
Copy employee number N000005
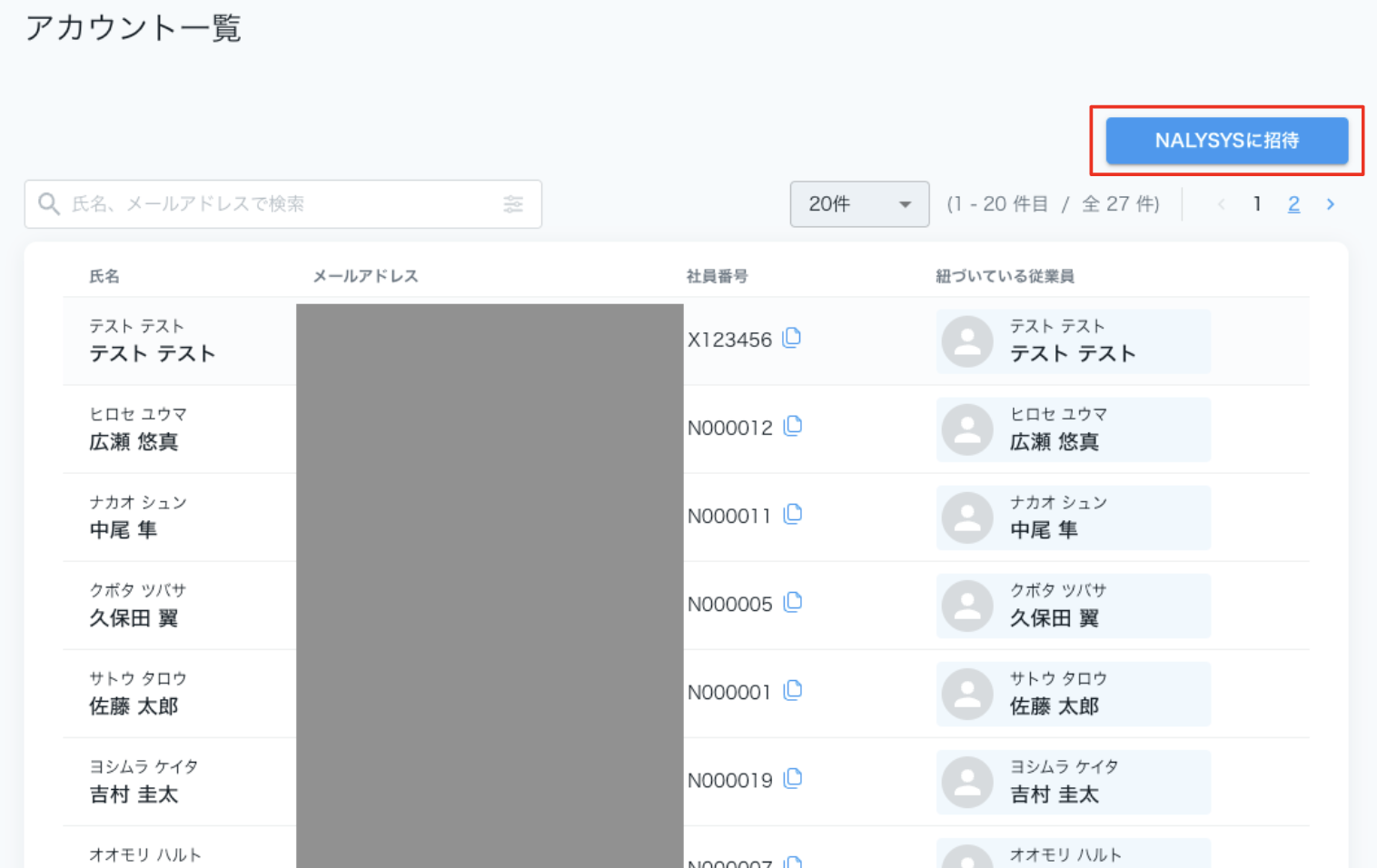(793, 602)
